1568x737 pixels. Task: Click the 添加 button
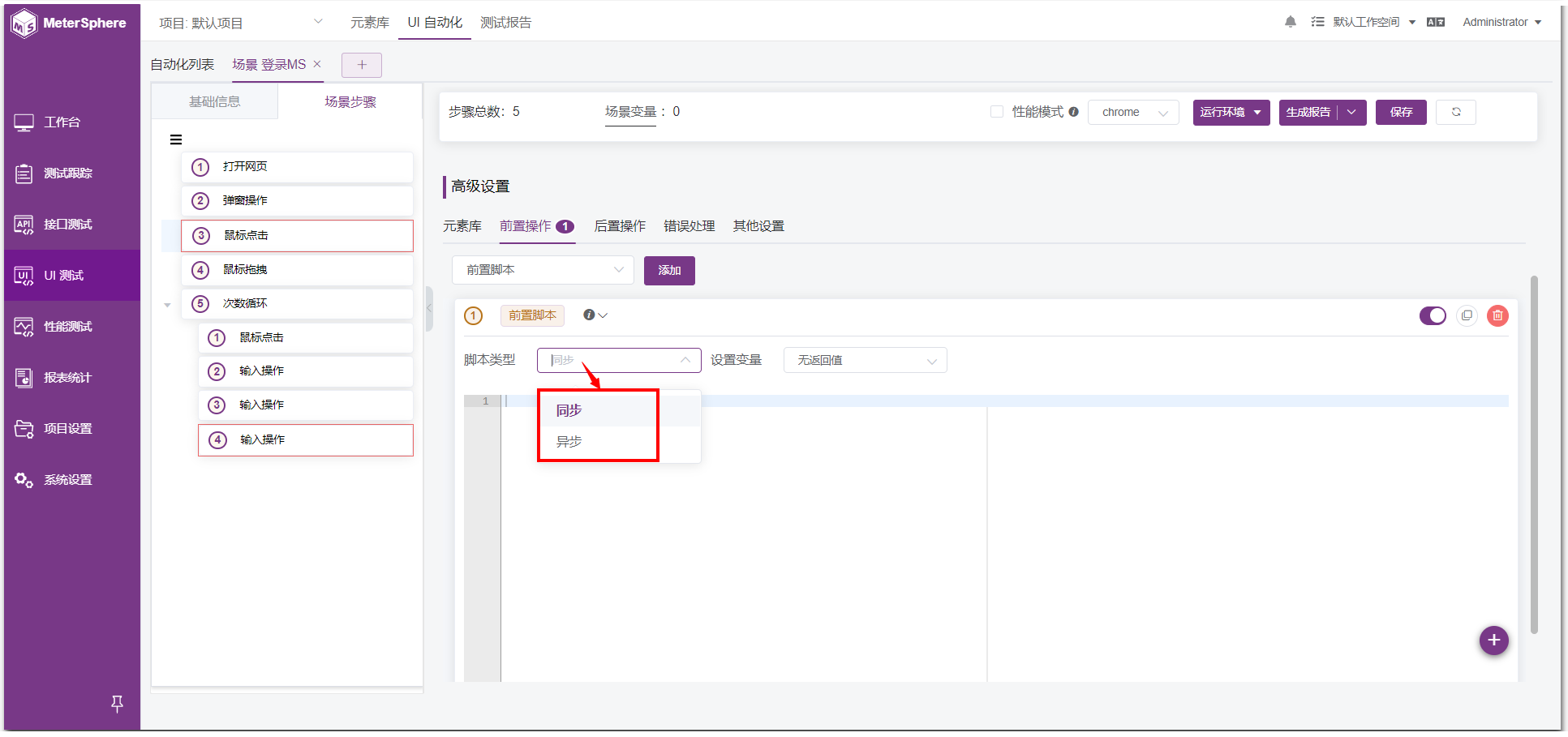(669, 270)
